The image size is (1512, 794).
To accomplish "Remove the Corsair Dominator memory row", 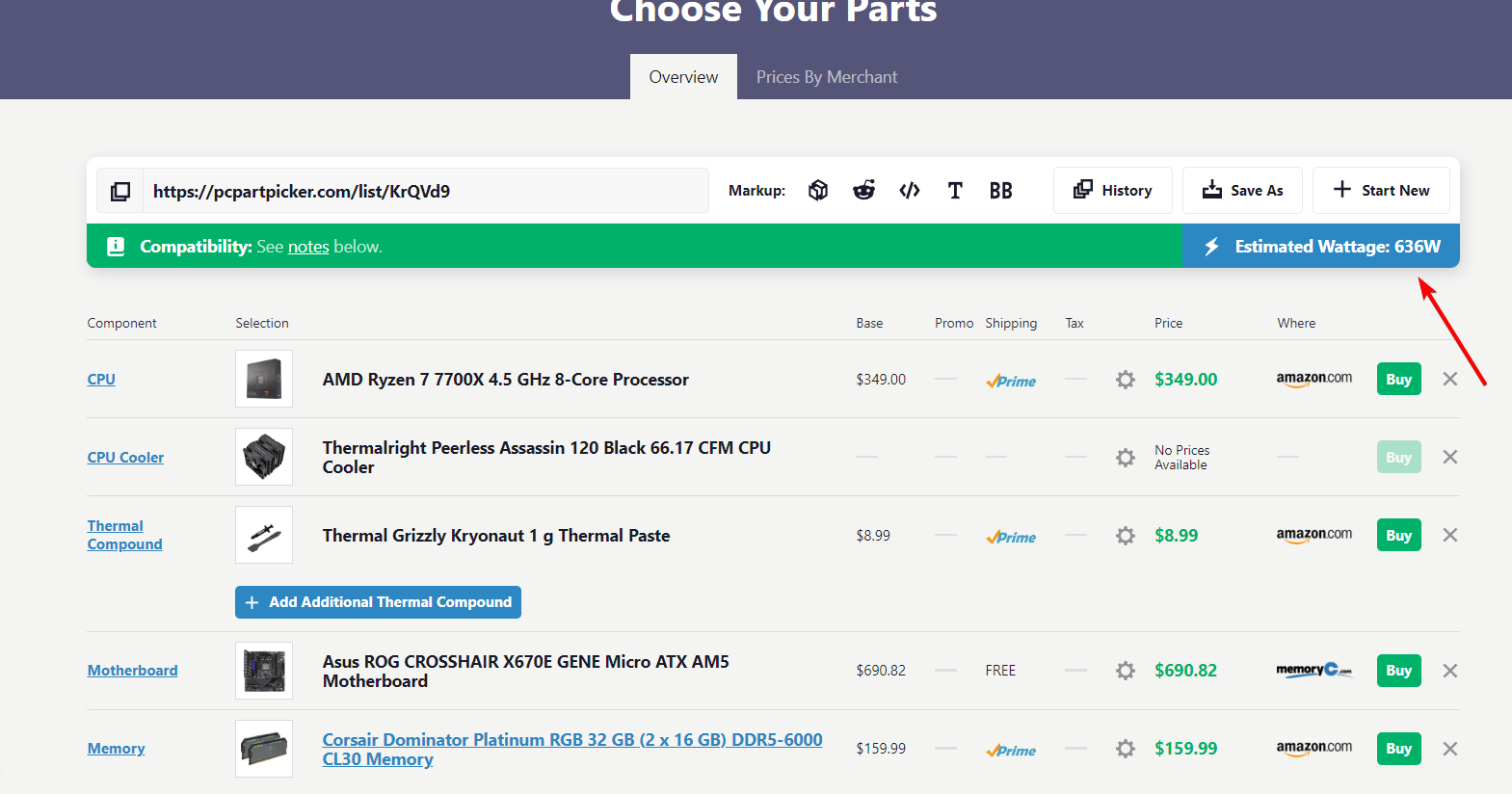I will tap(1449, 749).
